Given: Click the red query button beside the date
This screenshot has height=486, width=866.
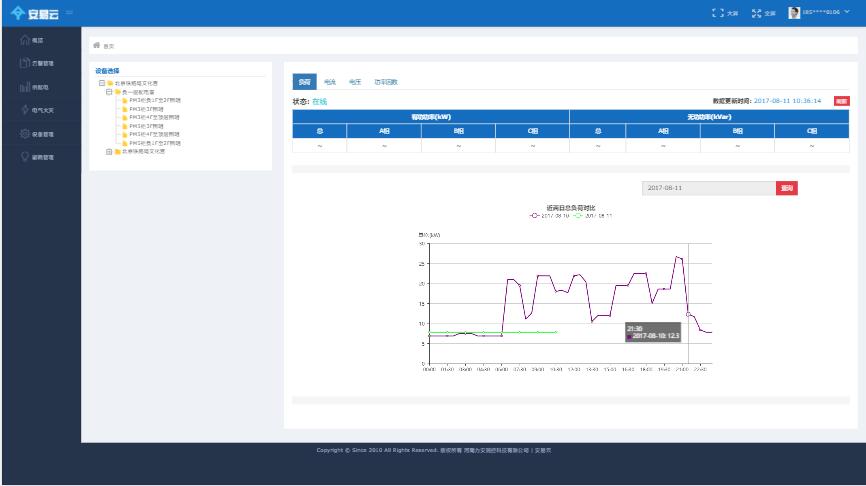Looking at the screenshot, I should [x=786, y=188].
